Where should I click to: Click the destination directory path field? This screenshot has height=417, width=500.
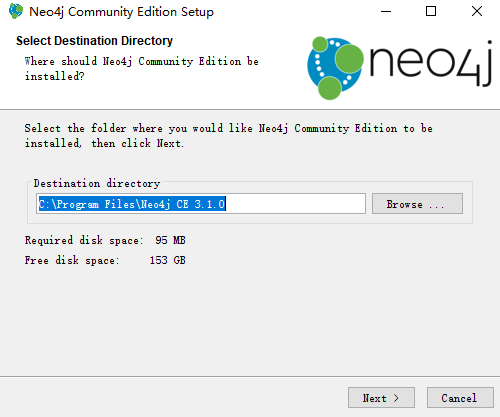201,204
